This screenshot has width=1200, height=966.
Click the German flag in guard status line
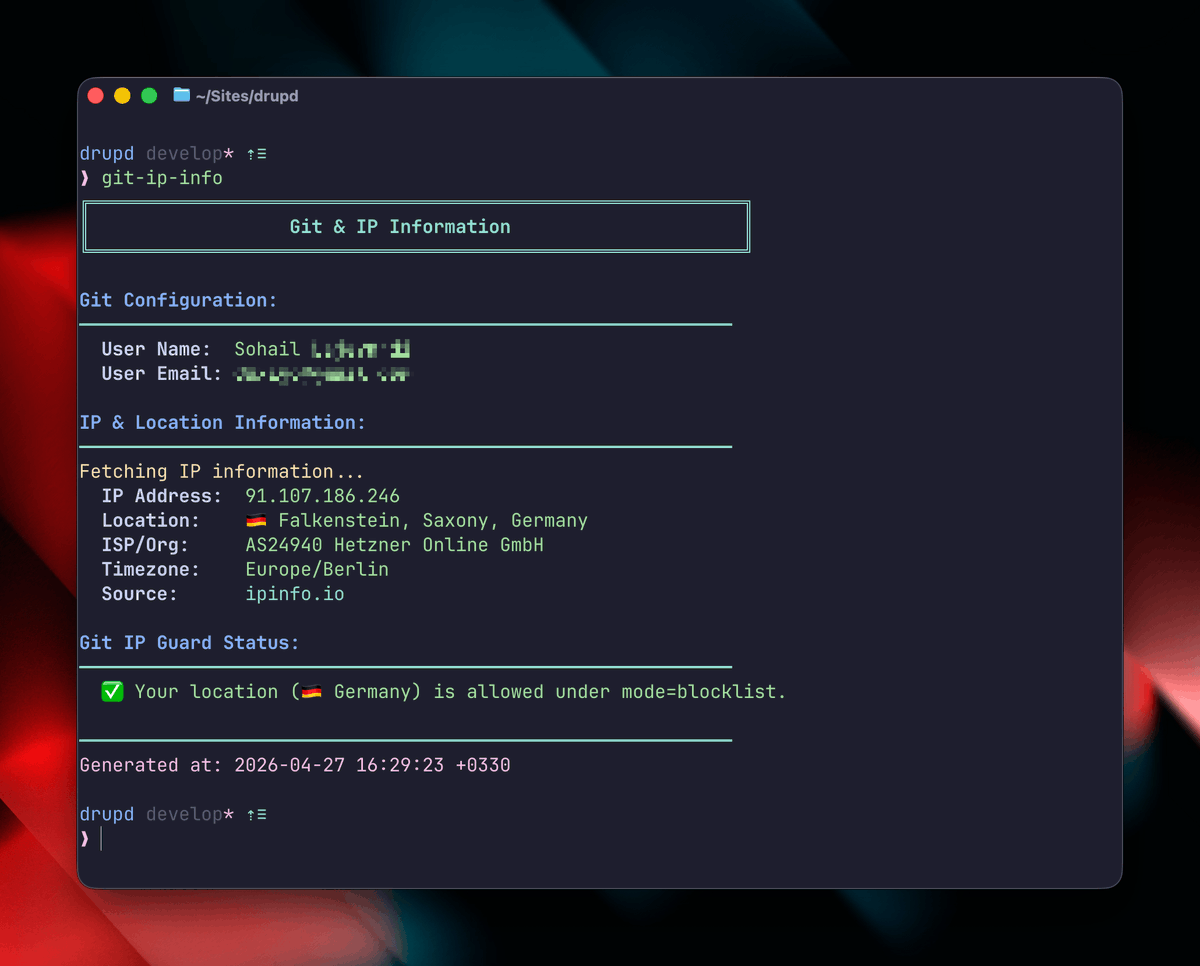point(311,692)
